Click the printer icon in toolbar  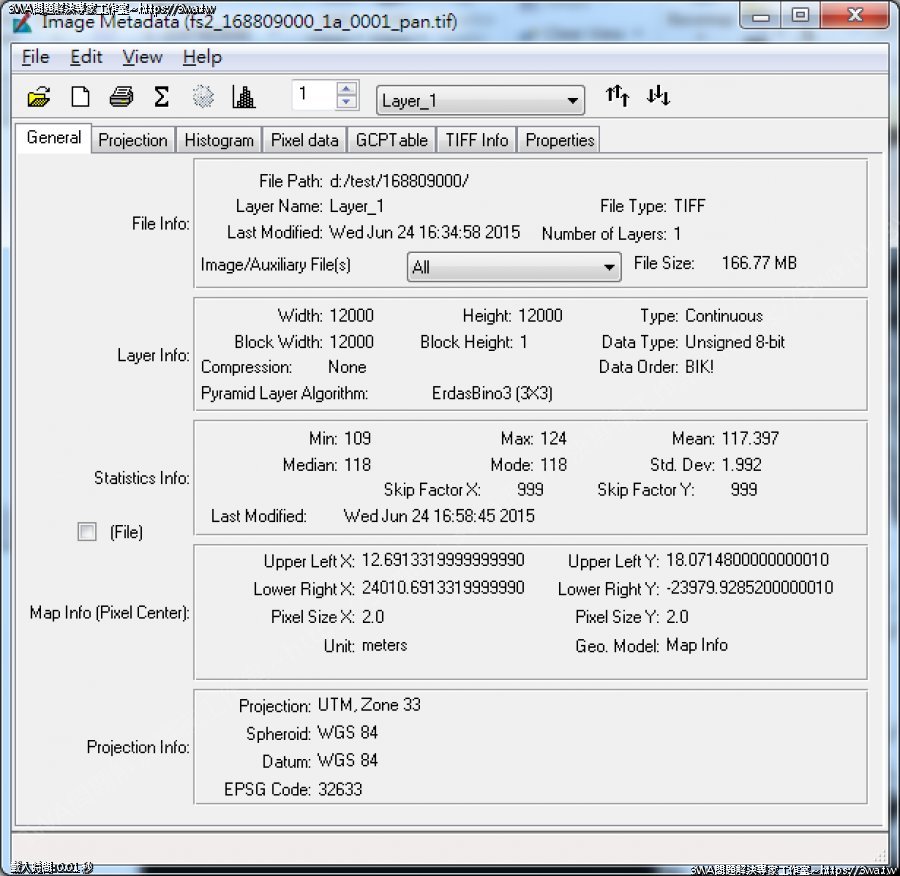click(x=121, y=97)
